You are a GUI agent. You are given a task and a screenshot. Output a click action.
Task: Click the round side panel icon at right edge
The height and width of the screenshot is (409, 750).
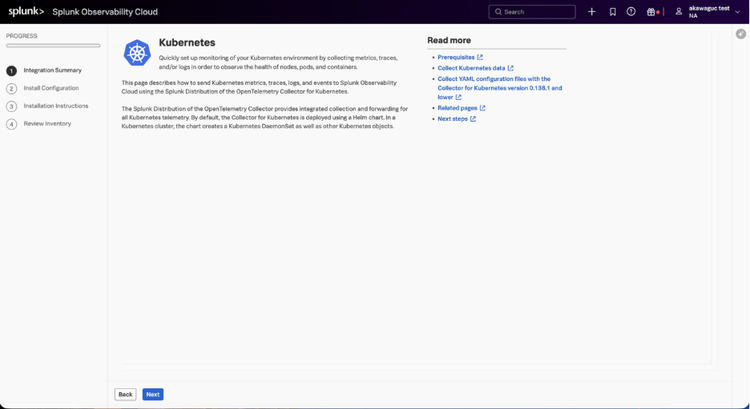[x=740, y=34]
